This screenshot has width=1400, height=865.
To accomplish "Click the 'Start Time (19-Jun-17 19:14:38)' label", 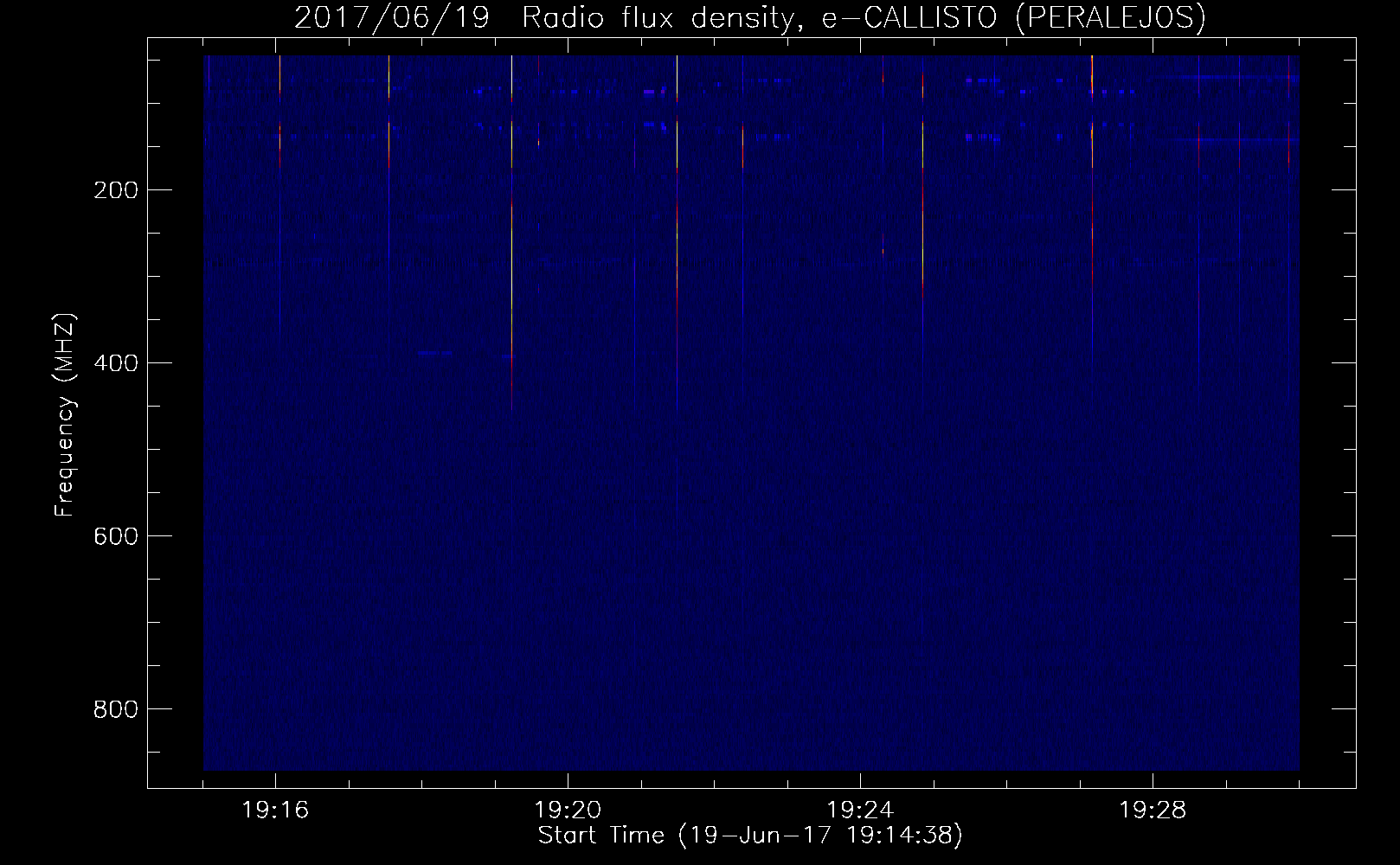I will click(750, 836).
